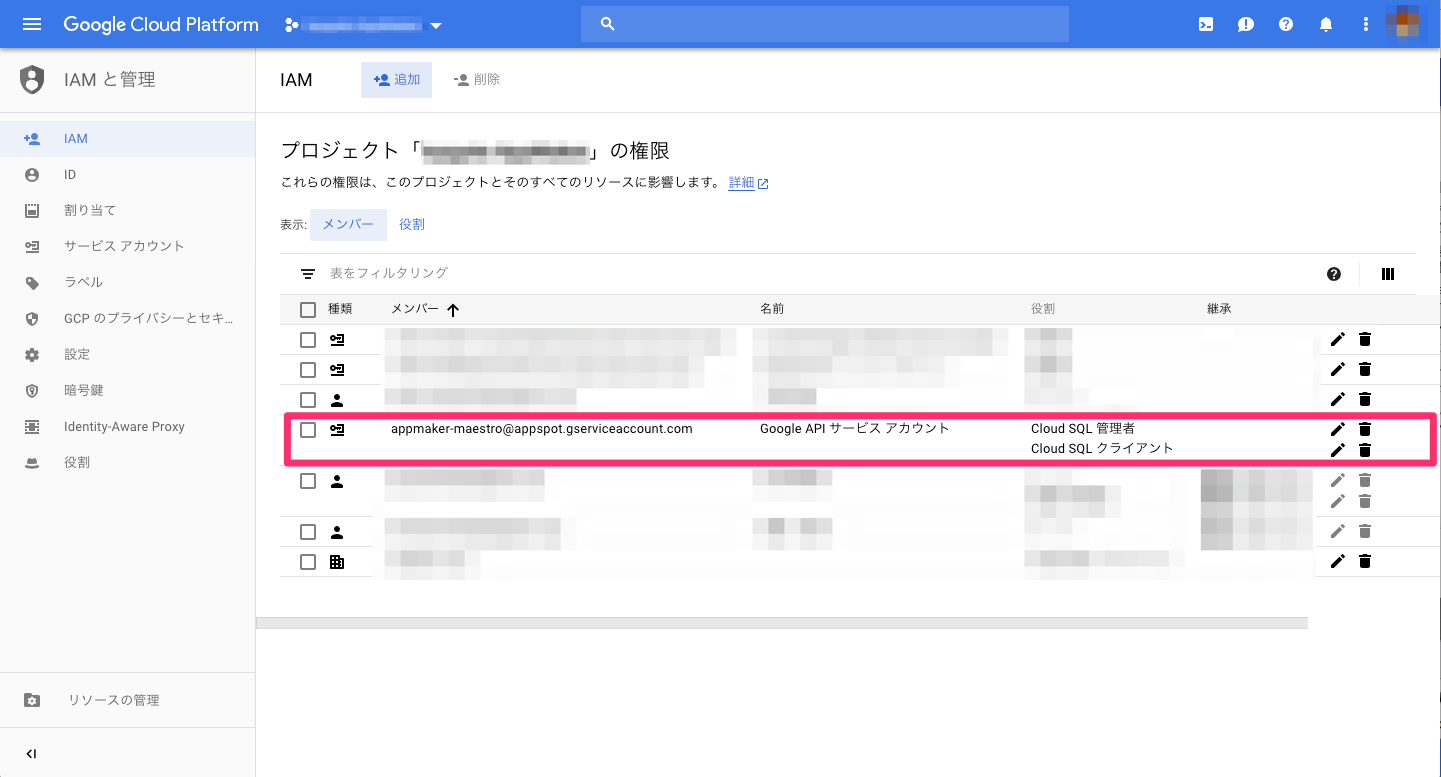Open the help menu in the top bar
Image resolution: width=1441 pixels, height=777 pixels.
pyautogui.click(x=1286, y=25)
